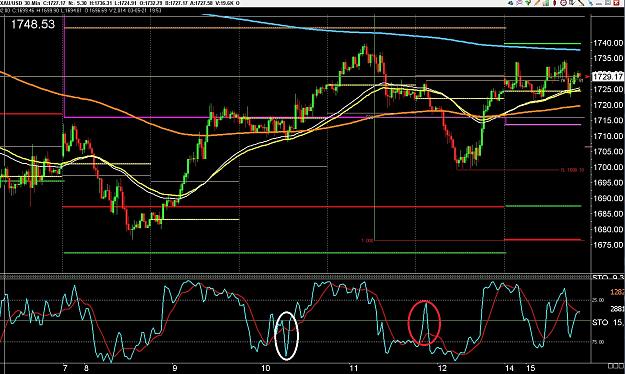Click date label 12 on time axis
This screenshot has height=374, width=625.
tap(442, 368)
